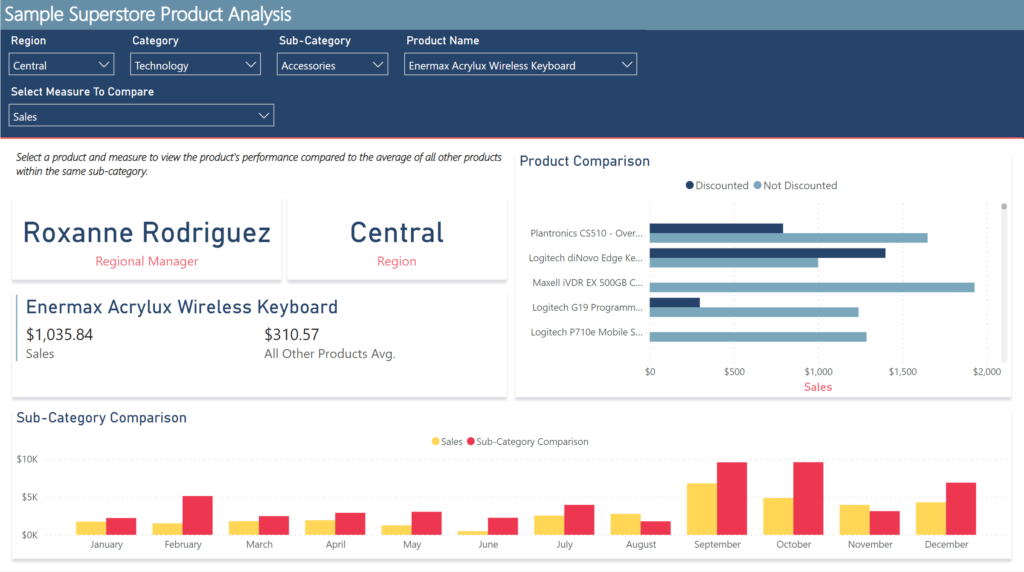Click the Enermax Acrylux Wireless Keyboard card title
This screenshot has height=572, width=1024.
[182, 307]
